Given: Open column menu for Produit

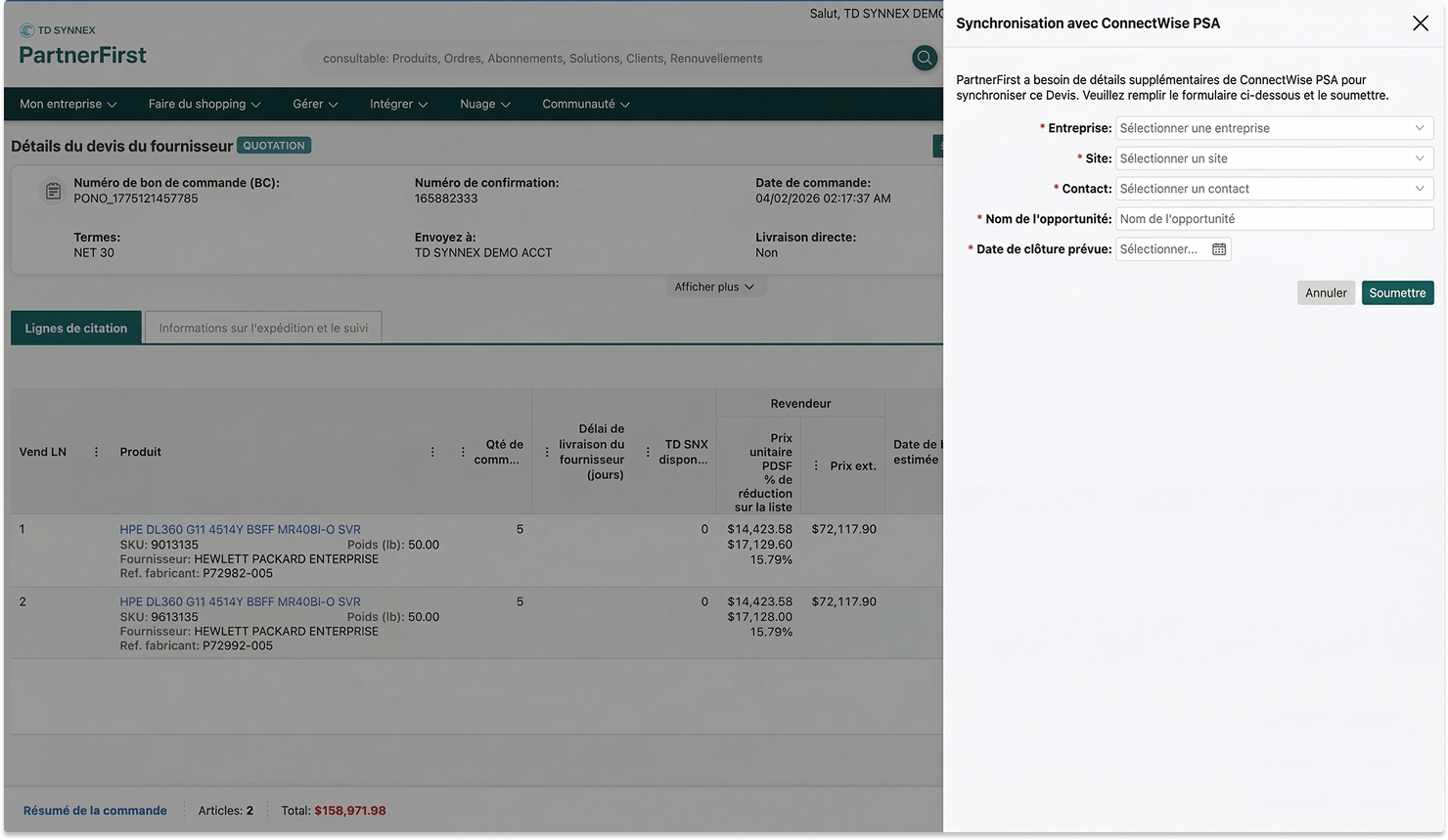Looking at the screenshot, I should coord(432,452).
